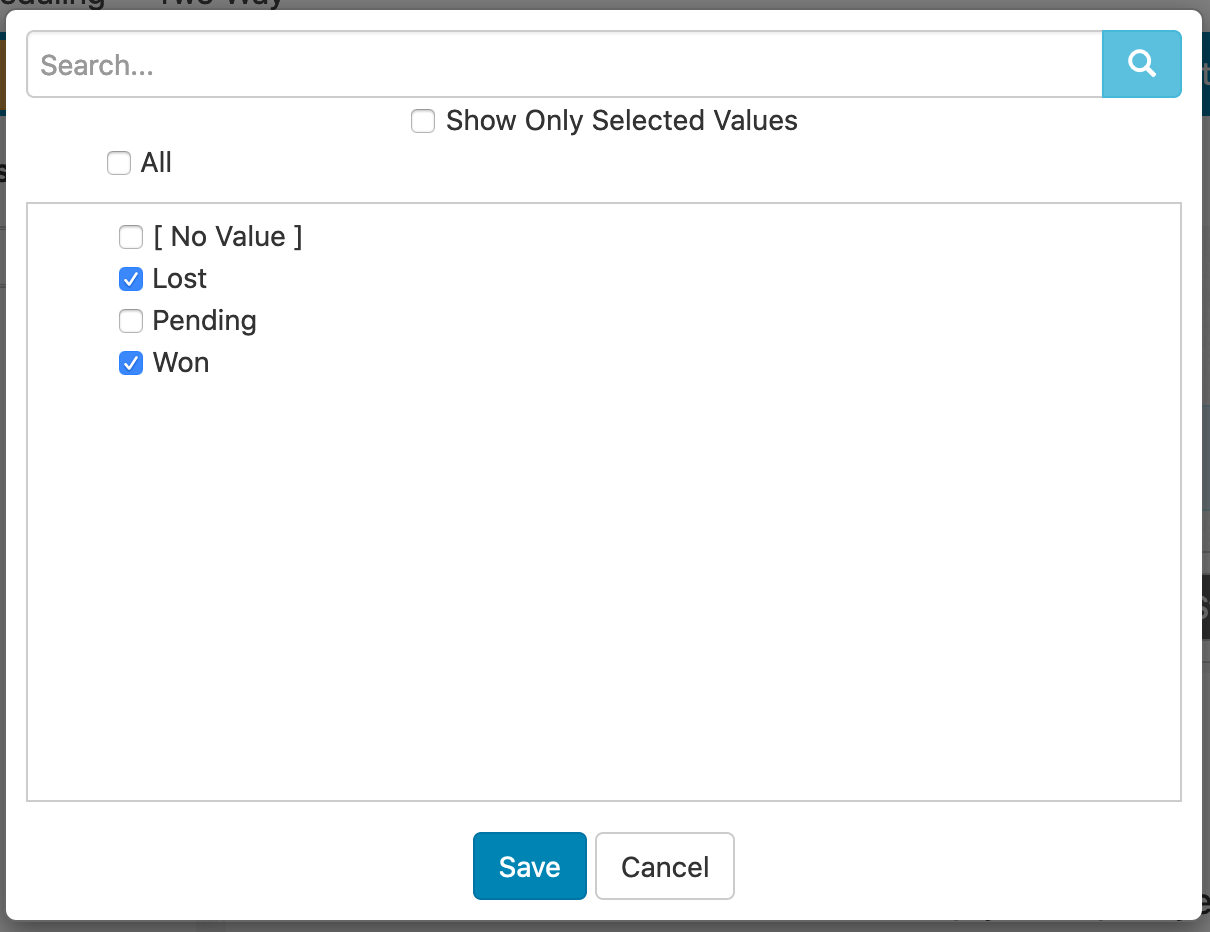
Task: Click the "Lost" label text
Action: [x=180, y=279]
